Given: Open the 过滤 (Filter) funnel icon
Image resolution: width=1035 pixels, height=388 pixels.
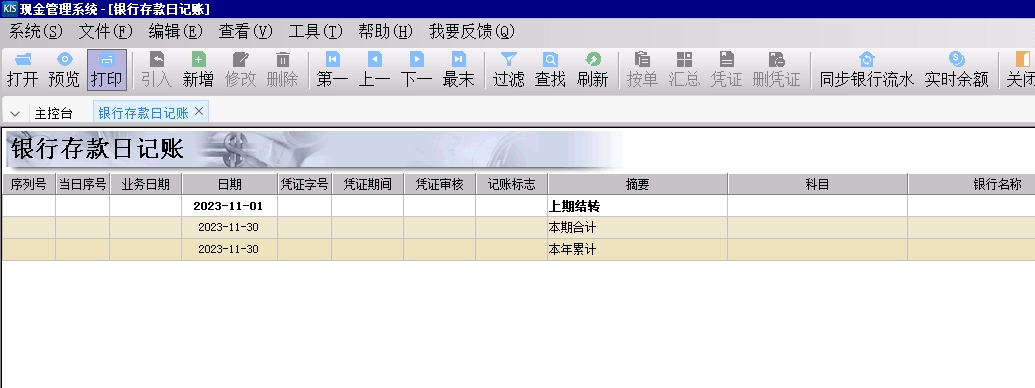Looking at the screenshot, I should [x=508, y=69].
